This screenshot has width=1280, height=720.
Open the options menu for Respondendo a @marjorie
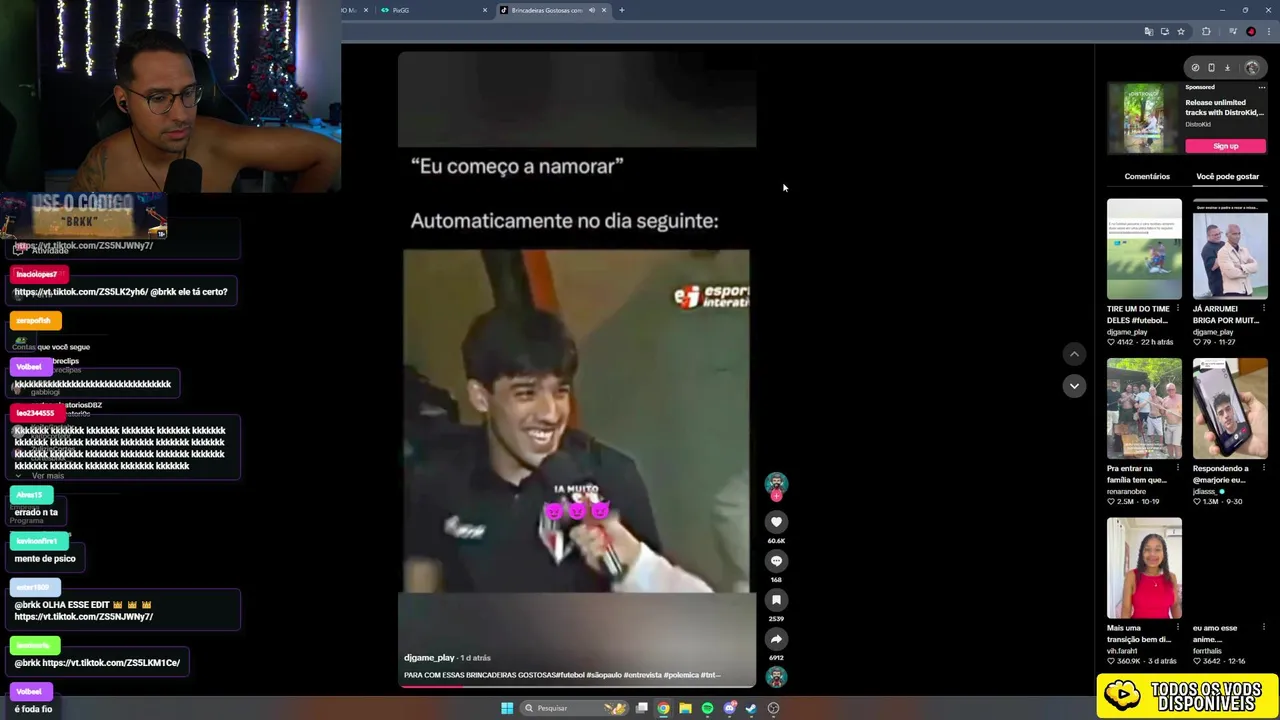(1265, 469)
